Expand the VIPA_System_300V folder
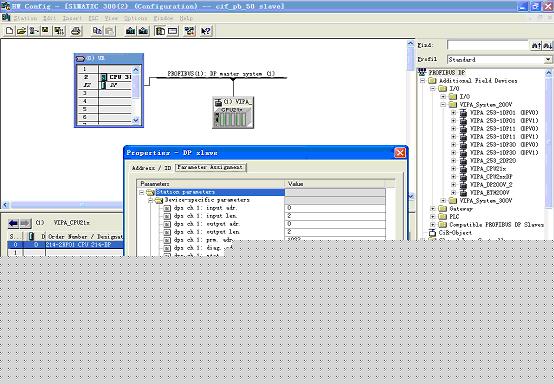 [x=443, y=201]
